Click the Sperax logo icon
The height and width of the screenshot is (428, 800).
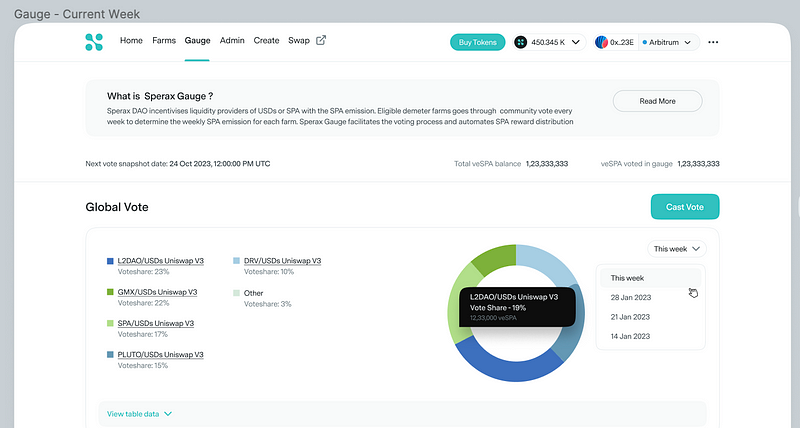point(94,42)
